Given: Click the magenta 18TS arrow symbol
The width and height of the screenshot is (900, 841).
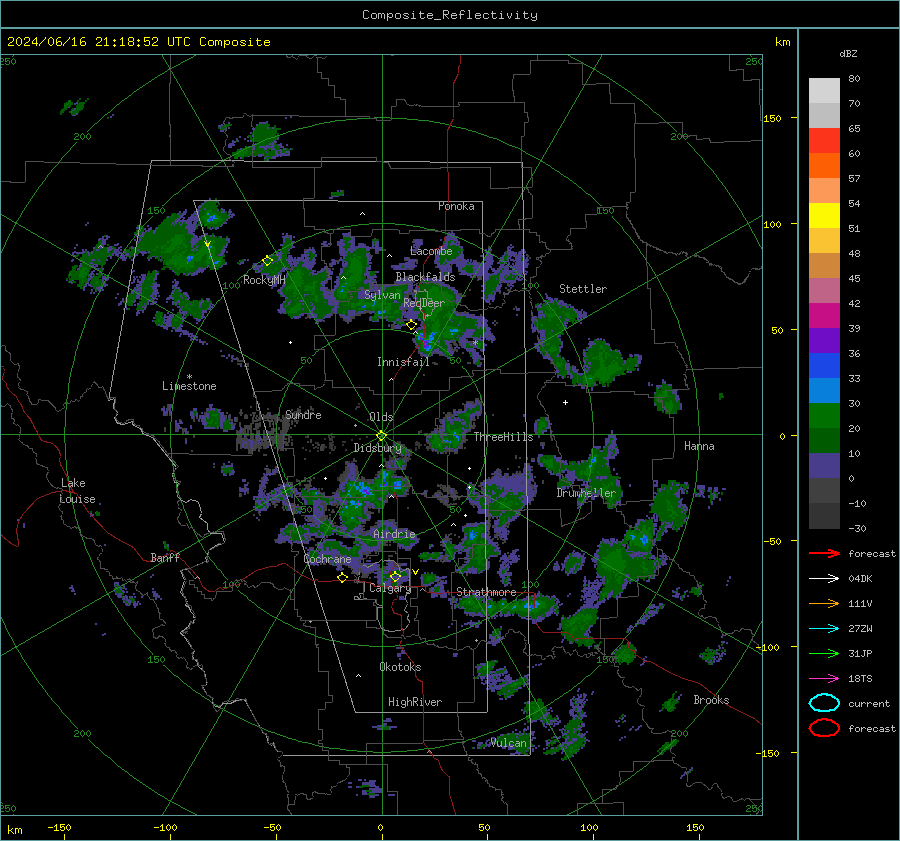Looking at the screenshot, I should (824, 678).
